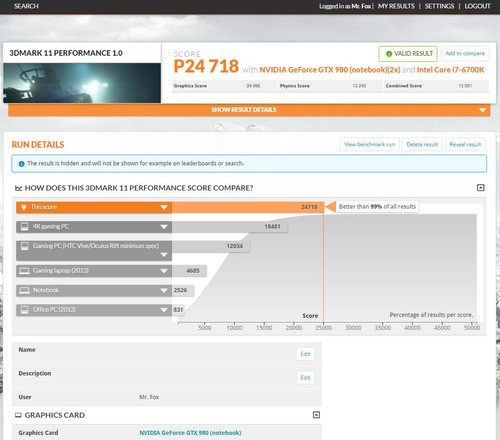Select Logout in top navigation
This screenshot has width=500, height=440.
tap(477, 6)
